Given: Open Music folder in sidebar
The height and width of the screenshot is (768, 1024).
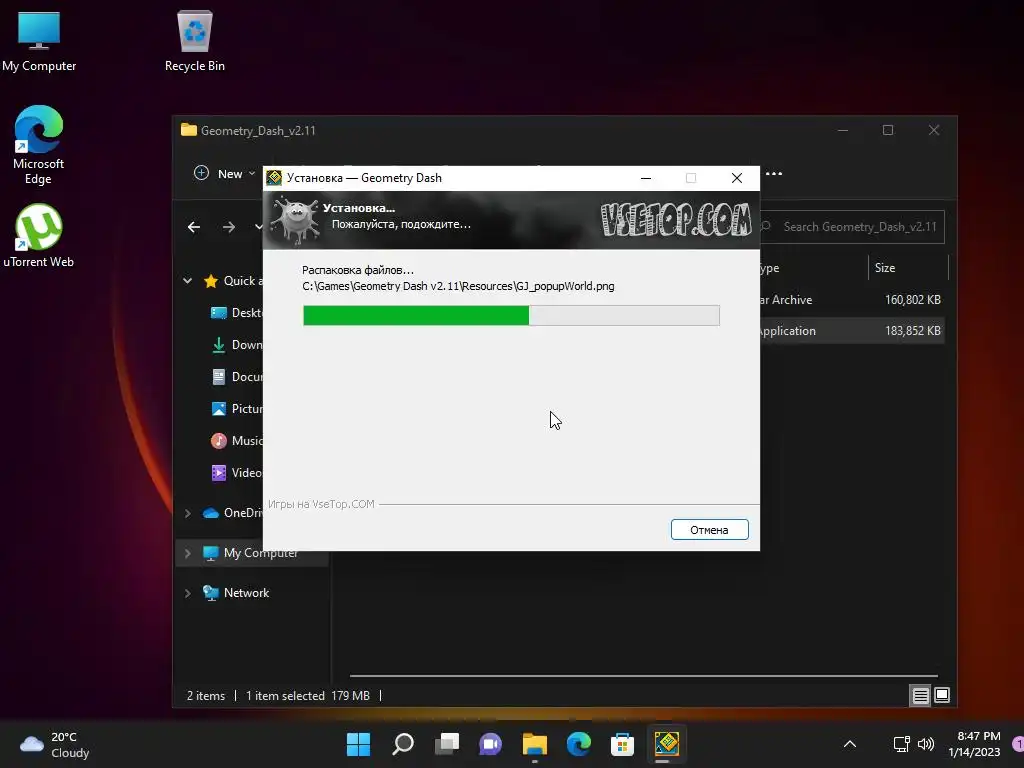Looking at the screenshot, I should [236, 441].
